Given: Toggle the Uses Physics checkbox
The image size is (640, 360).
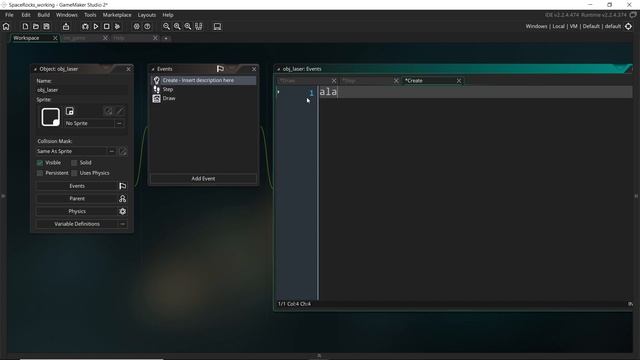Looking at the screenshot, I should pyautogui.click(x=74, y=173).
